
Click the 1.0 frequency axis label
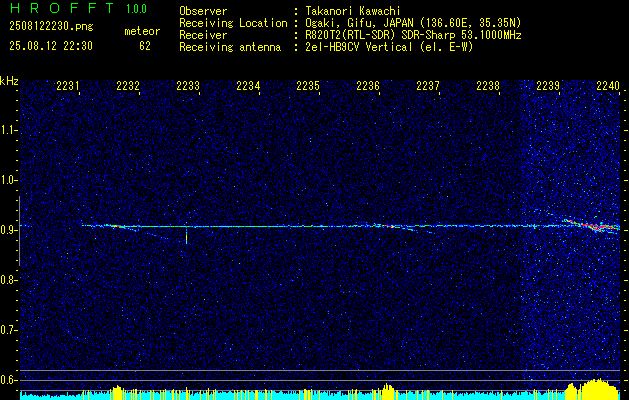pos(8,180)
